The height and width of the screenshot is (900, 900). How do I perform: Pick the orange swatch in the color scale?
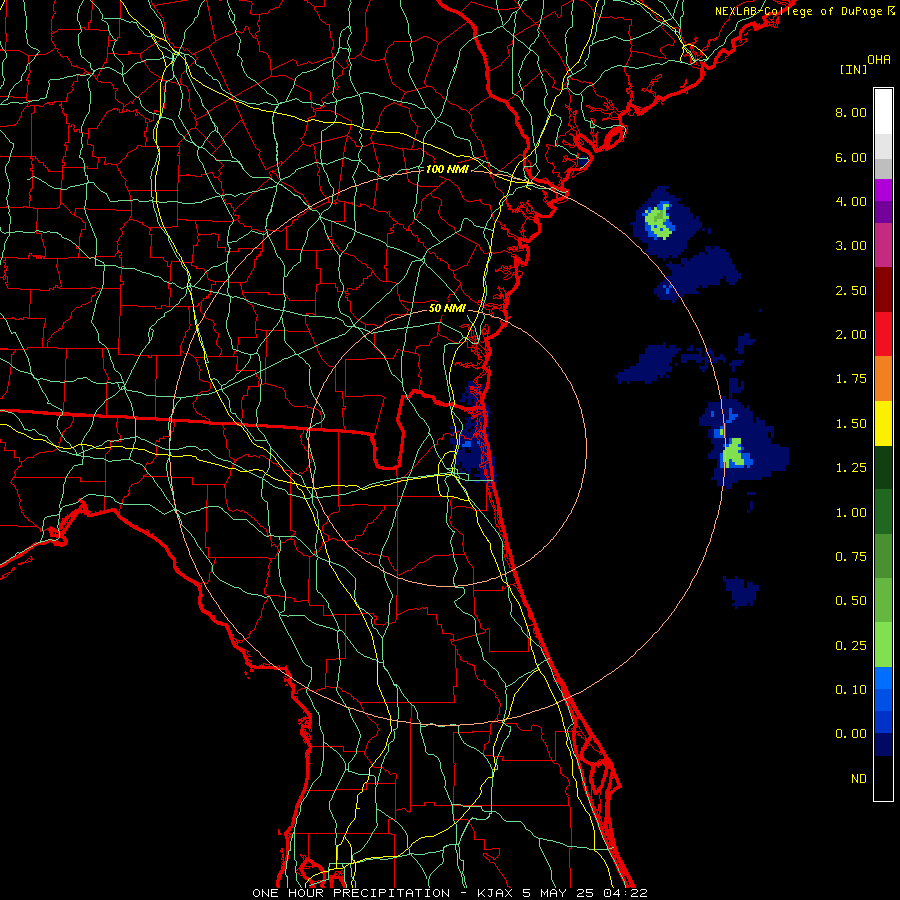(883, 379)
